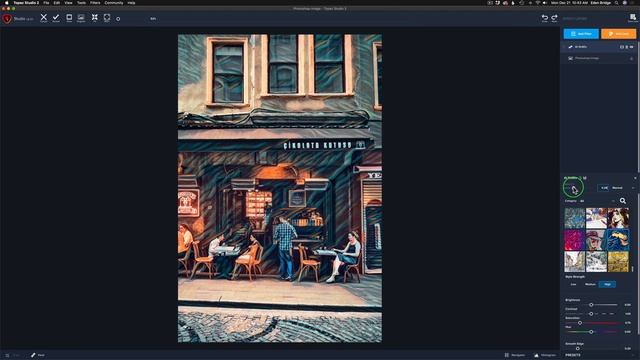
Task: Click the AI ReMix layer brush icon
Action: coord(570,47)
